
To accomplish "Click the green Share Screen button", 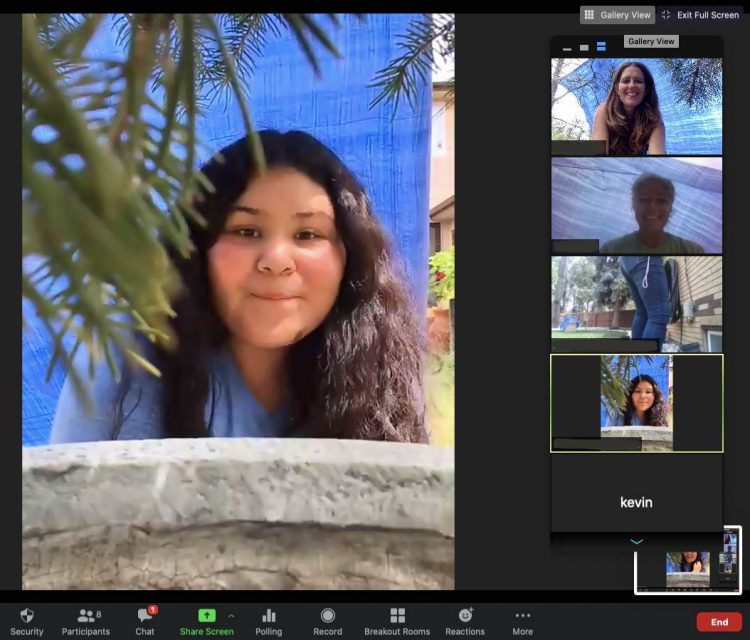I will point(206,620).
